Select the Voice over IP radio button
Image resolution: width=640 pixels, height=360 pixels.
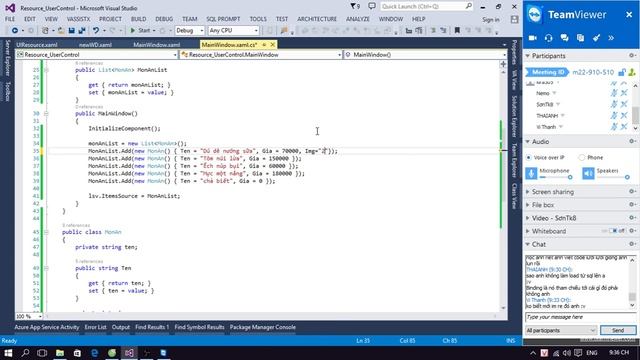tap(529, 158)
